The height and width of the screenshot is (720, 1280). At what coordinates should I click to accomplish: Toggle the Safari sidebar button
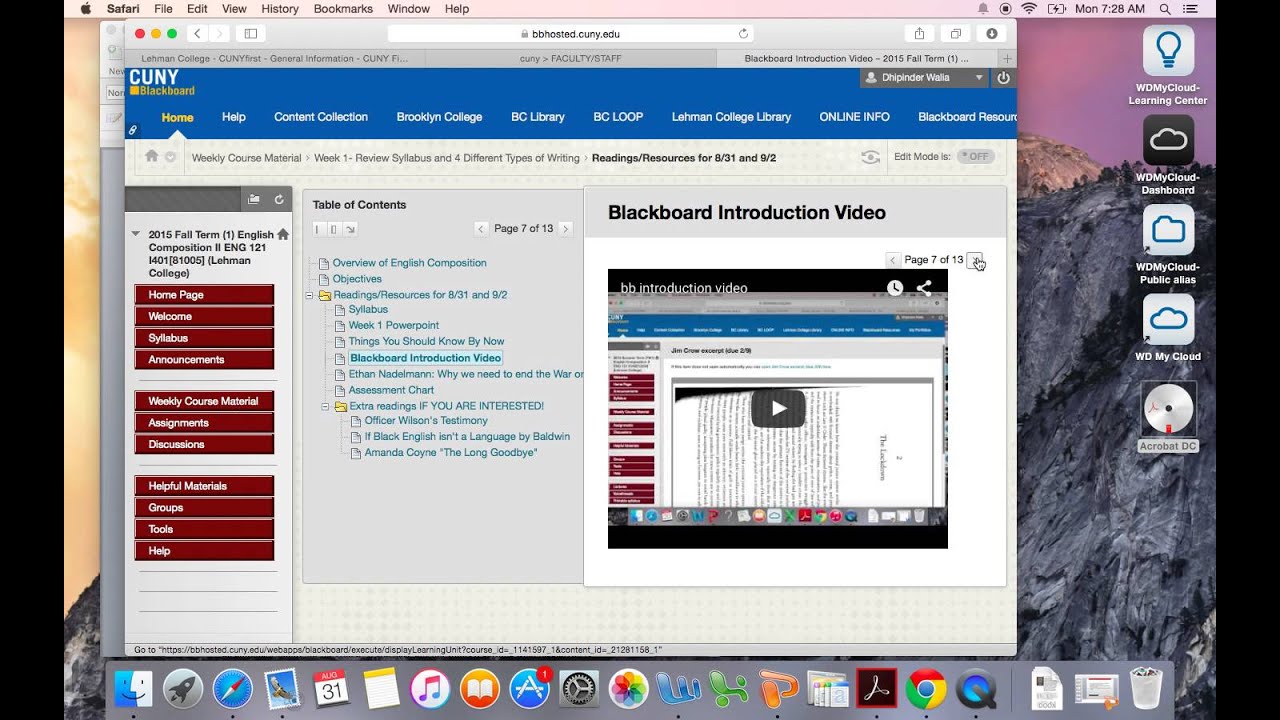(250, 33)
